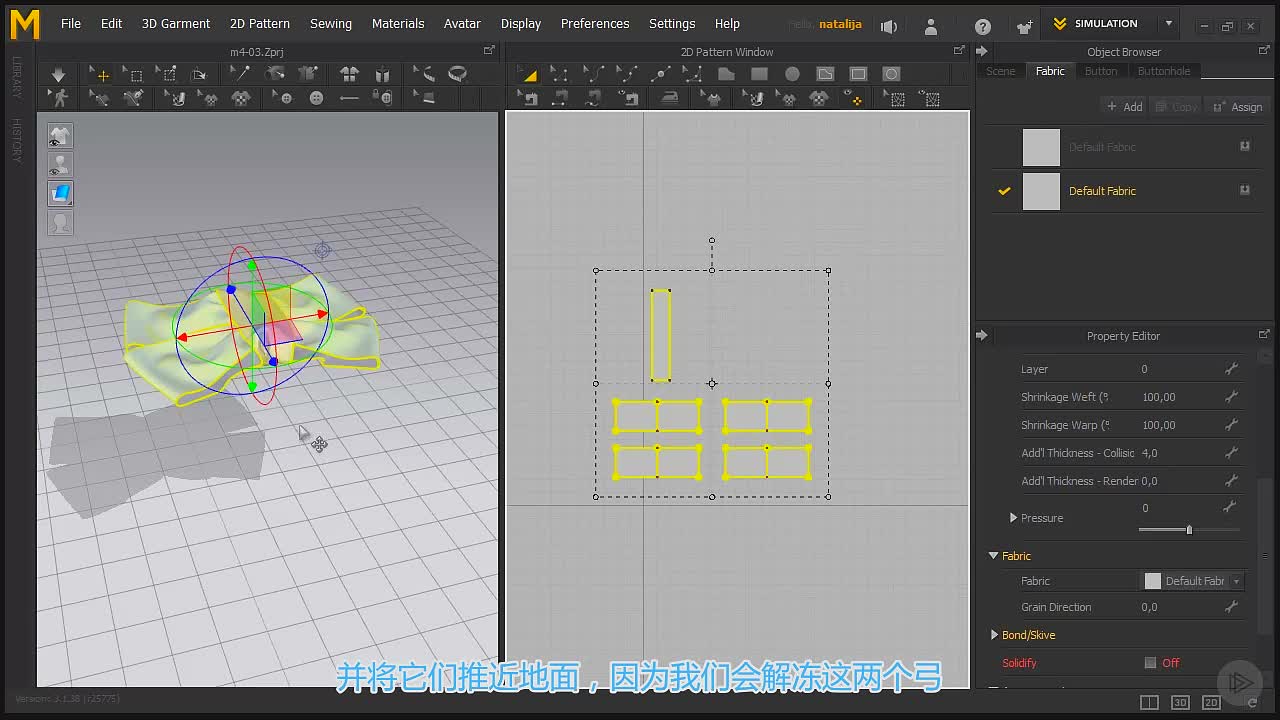Image resolution: width=1280 pixels, height=720 pixels.
Task: Open the LIBRARY side panel
Action: 17,77
